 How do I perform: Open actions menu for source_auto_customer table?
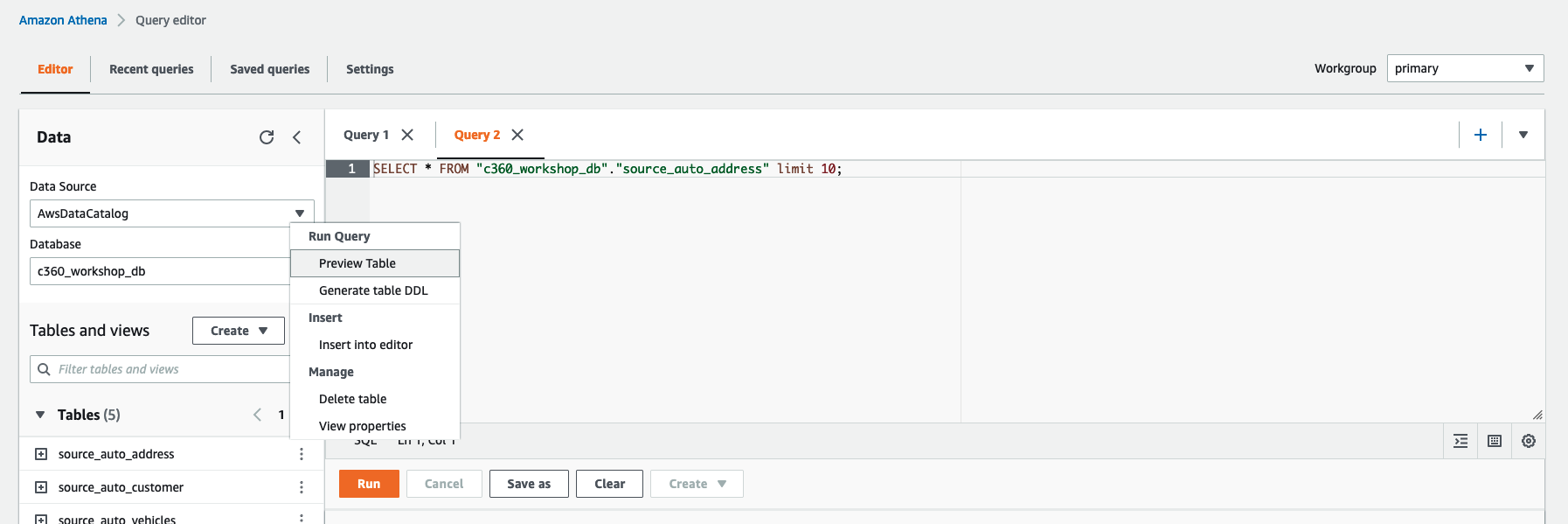[x=302, y=487]
